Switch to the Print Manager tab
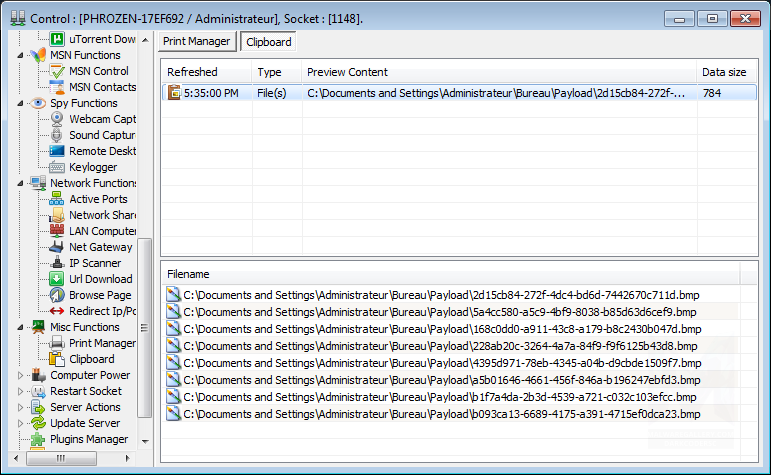This screenshot has height=475, width=771. (197, 41)
